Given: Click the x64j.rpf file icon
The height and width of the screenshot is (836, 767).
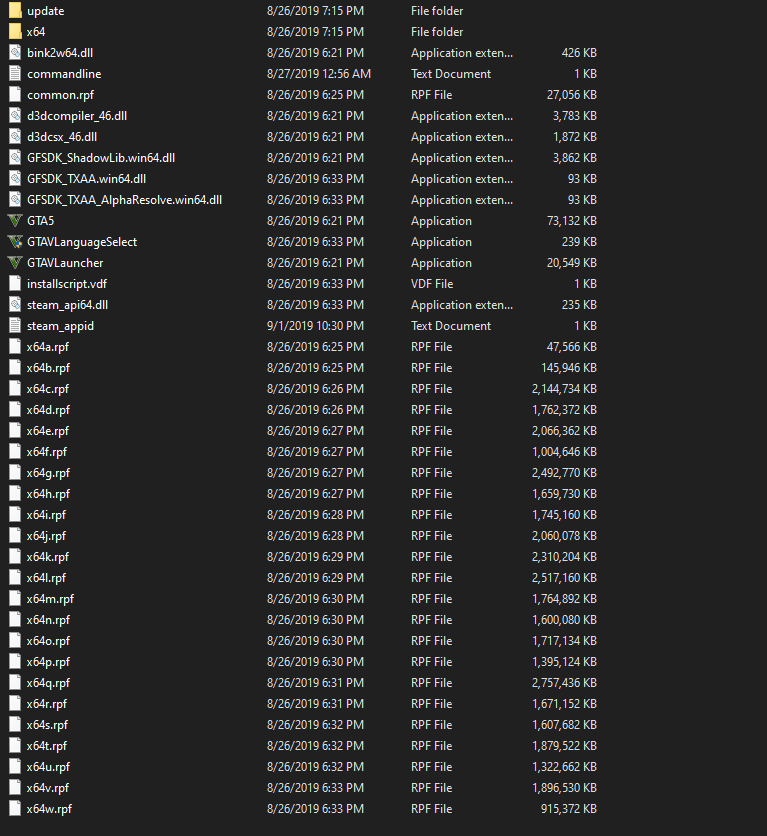Looking at the screenshot, I should (x=15, y=536).
